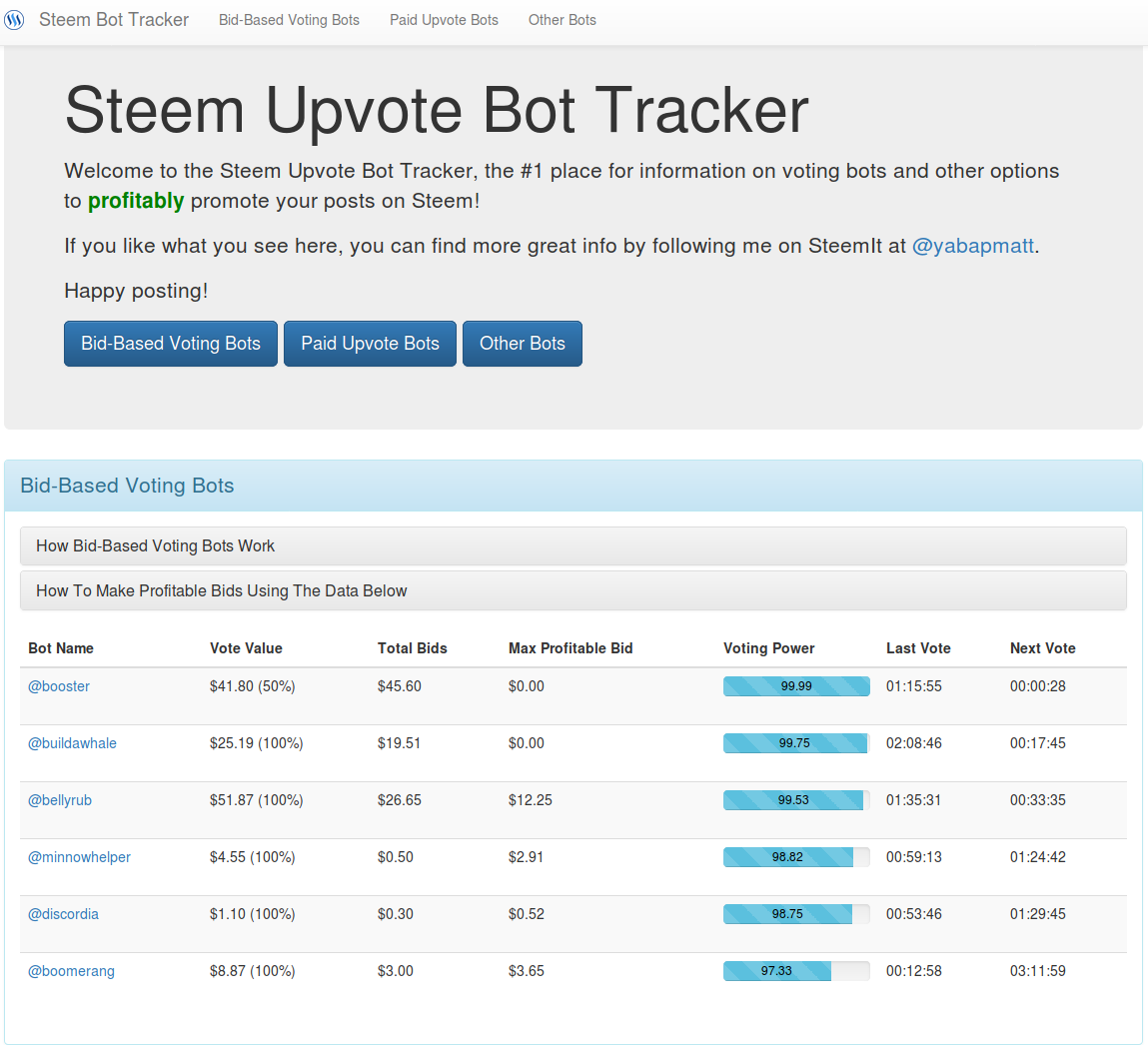Click the Vote Value column header
The image size is (1148, 1045).
click(246, 648)
